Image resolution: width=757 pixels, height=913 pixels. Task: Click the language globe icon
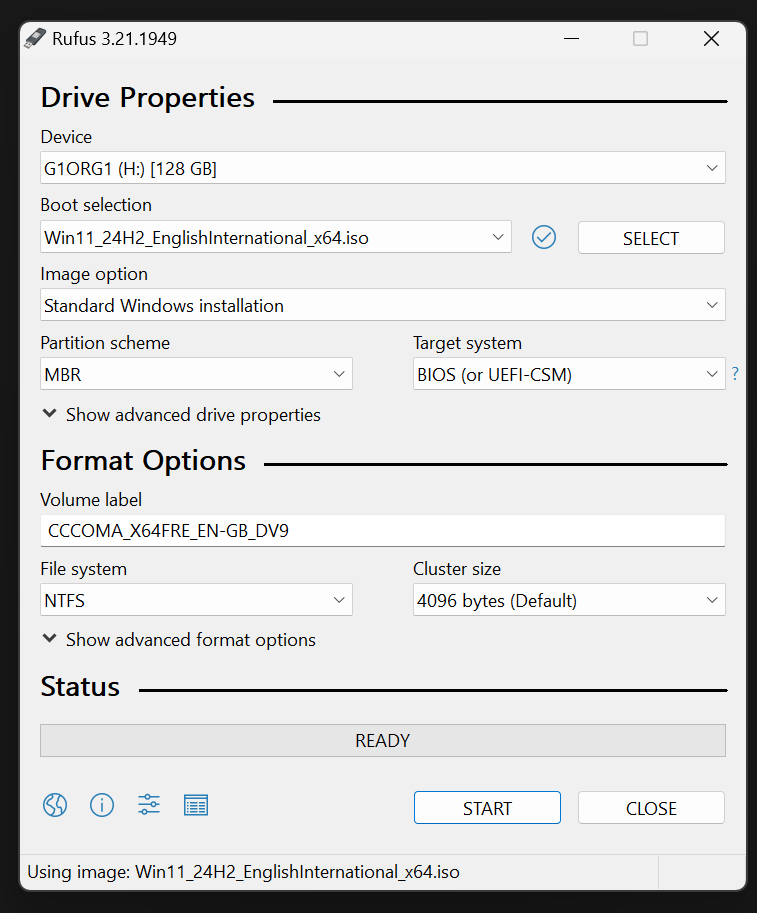click(x=55, y=805)
